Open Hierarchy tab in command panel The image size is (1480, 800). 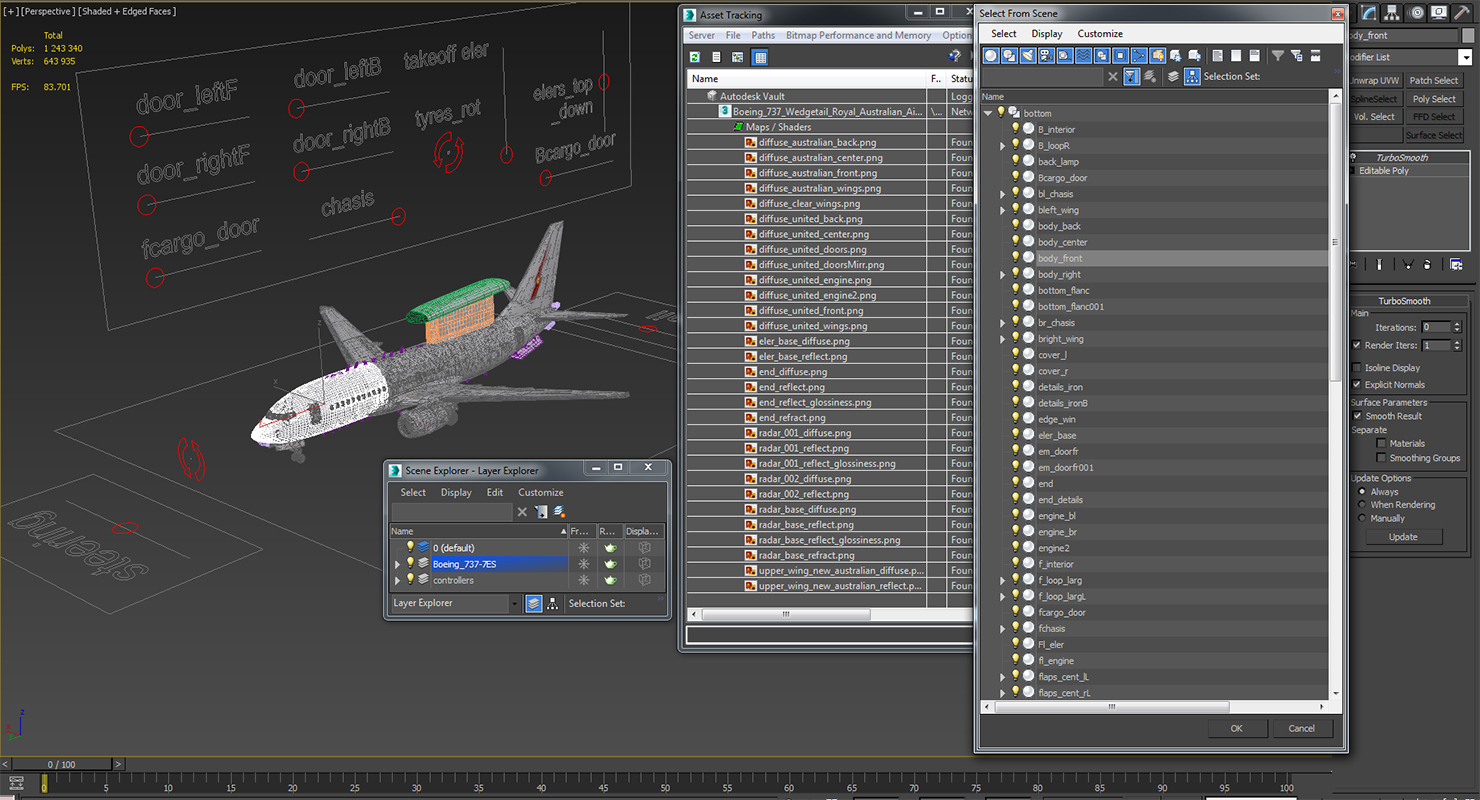[1392, 13]
